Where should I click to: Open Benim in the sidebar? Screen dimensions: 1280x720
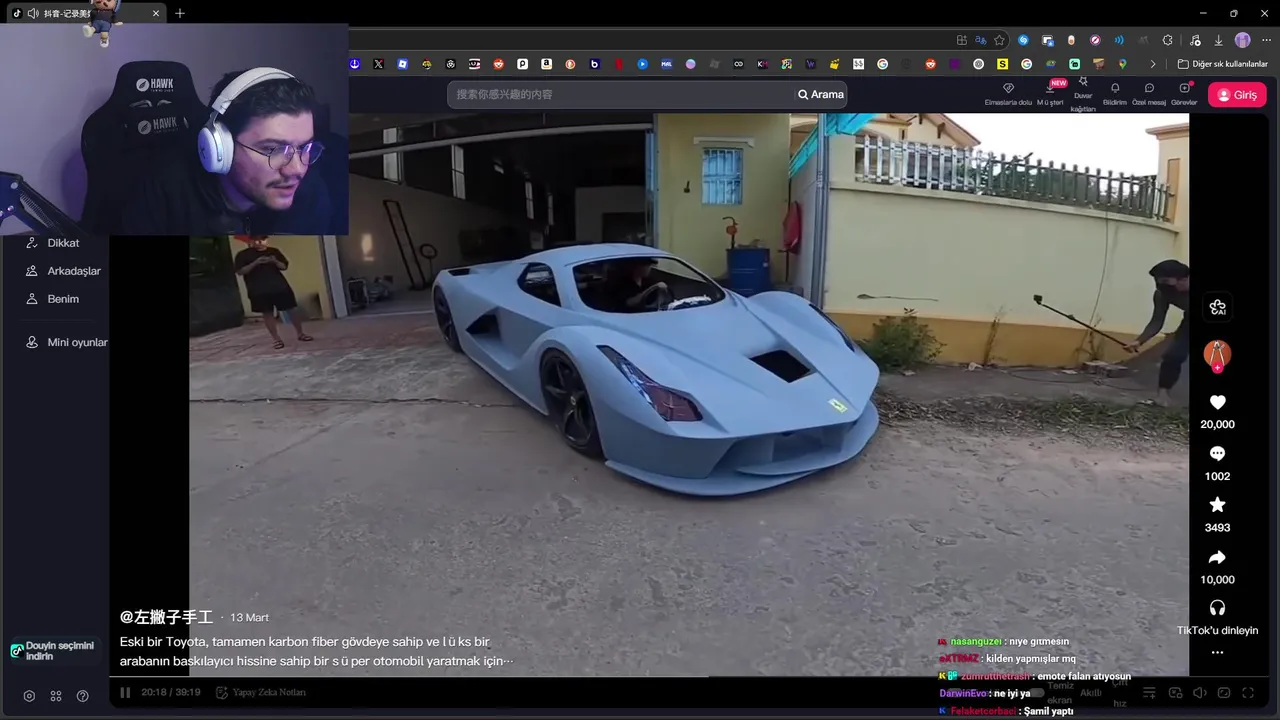(54, 299)
